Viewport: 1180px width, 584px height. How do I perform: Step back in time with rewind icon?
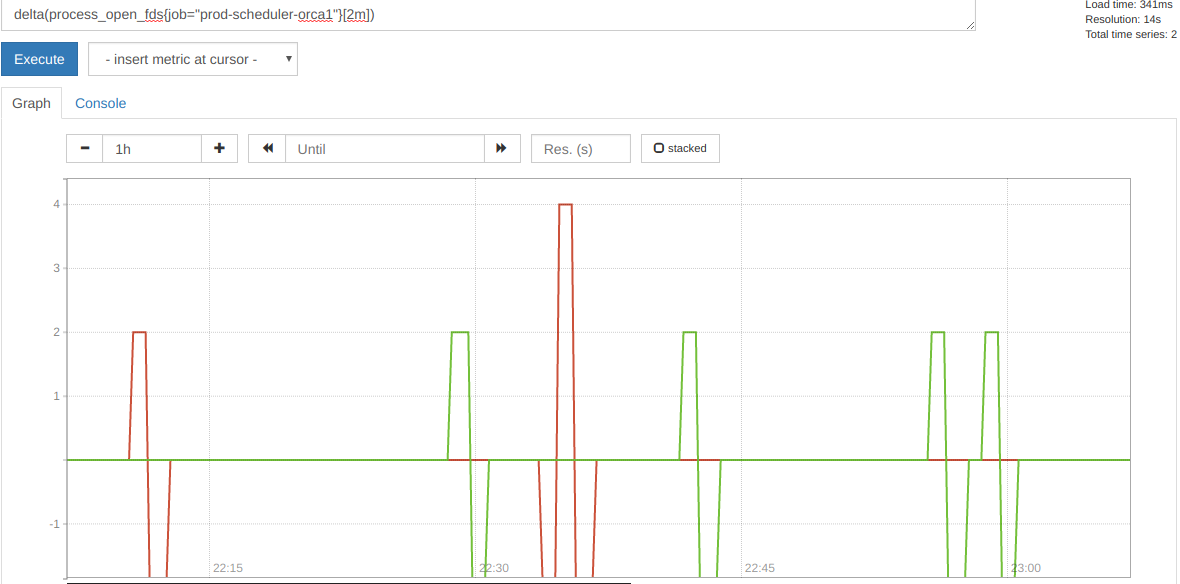267,148
